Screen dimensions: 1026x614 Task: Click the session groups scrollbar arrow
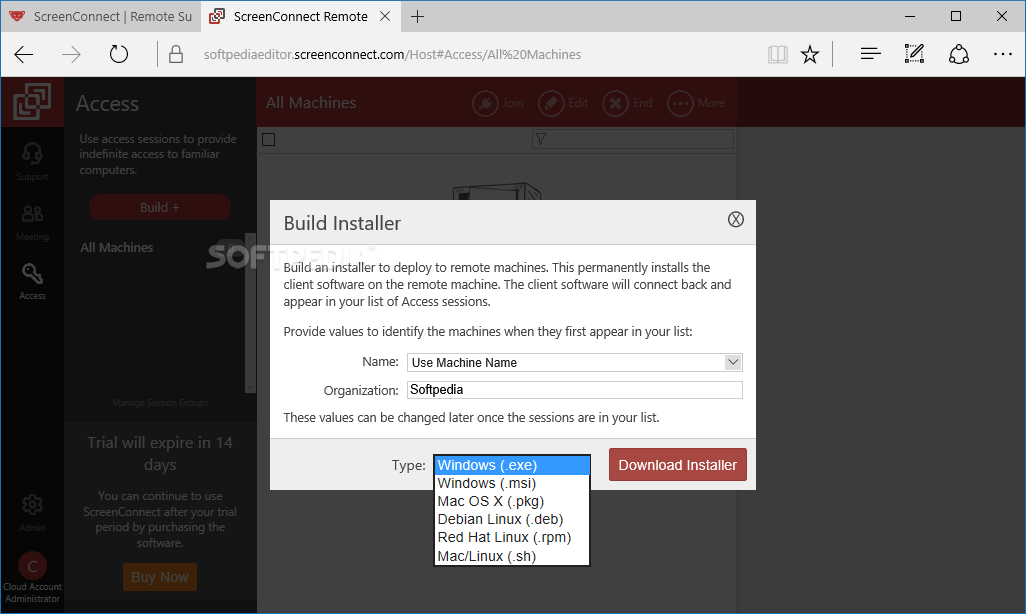coord(250,387)
